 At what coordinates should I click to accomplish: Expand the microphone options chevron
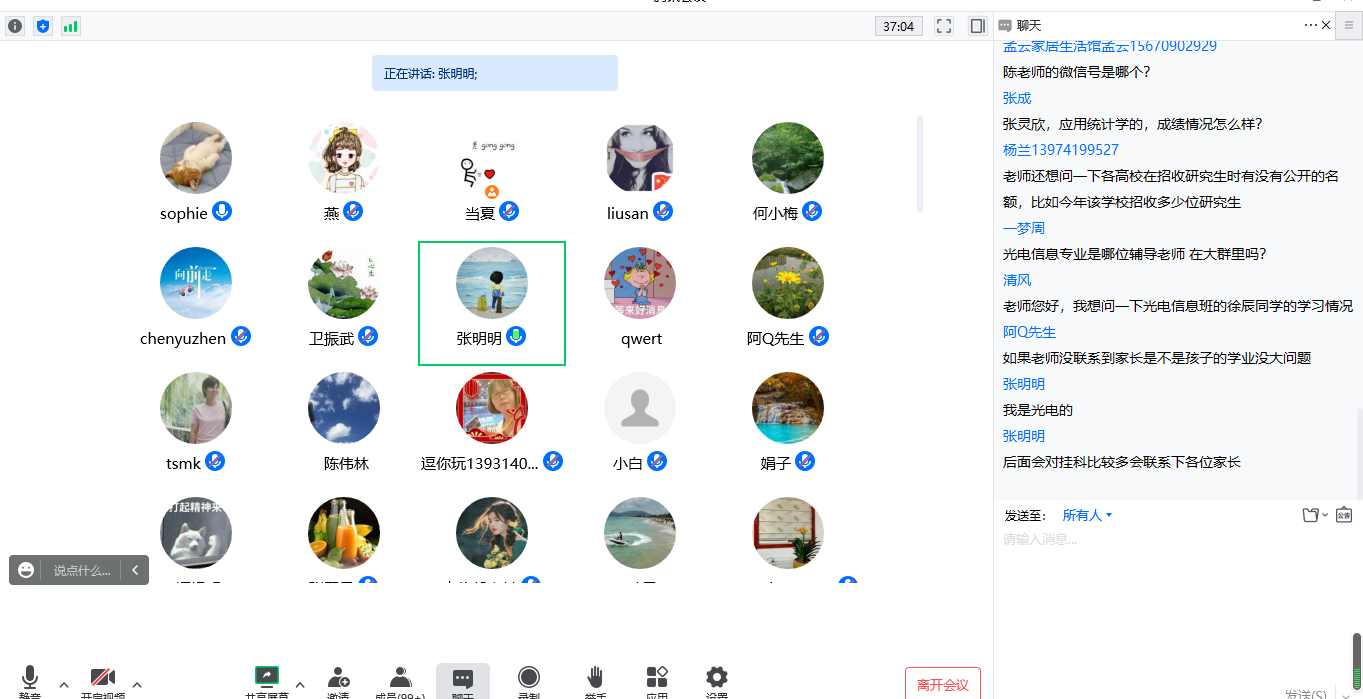(64, 684)
